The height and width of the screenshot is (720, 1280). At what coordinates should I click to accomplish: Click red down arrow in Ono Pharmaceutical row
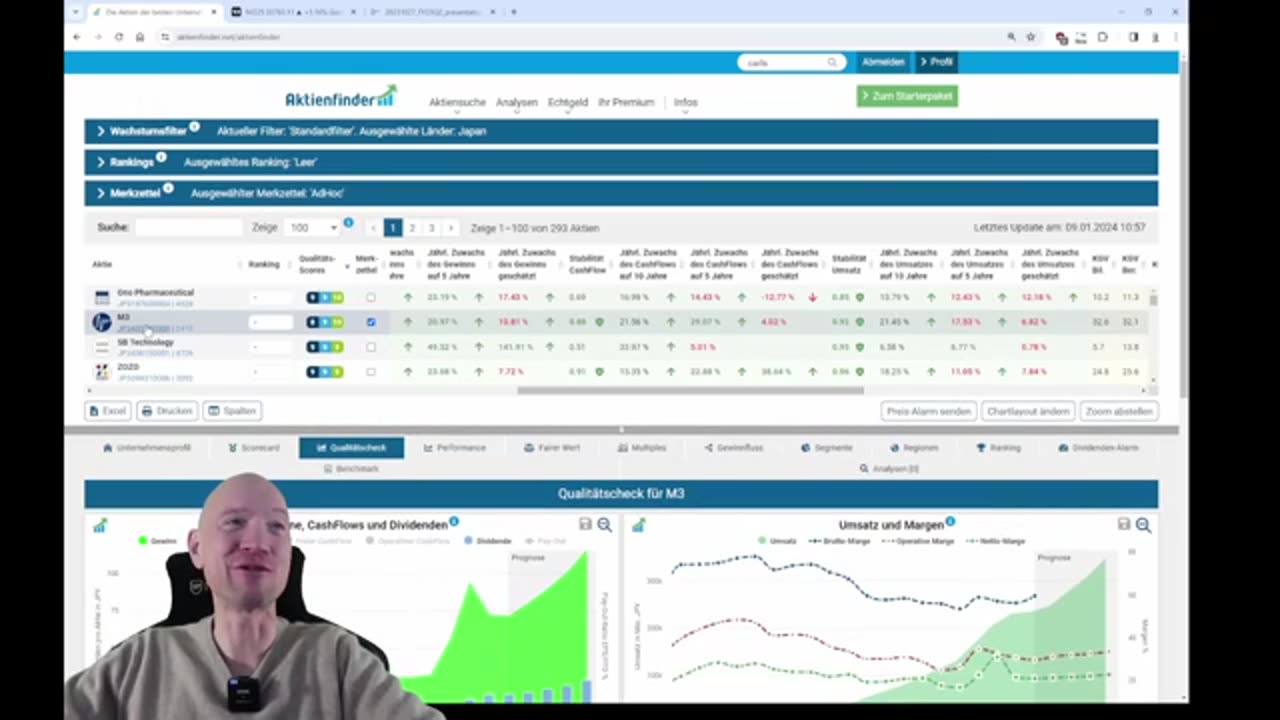pos(813,297)
